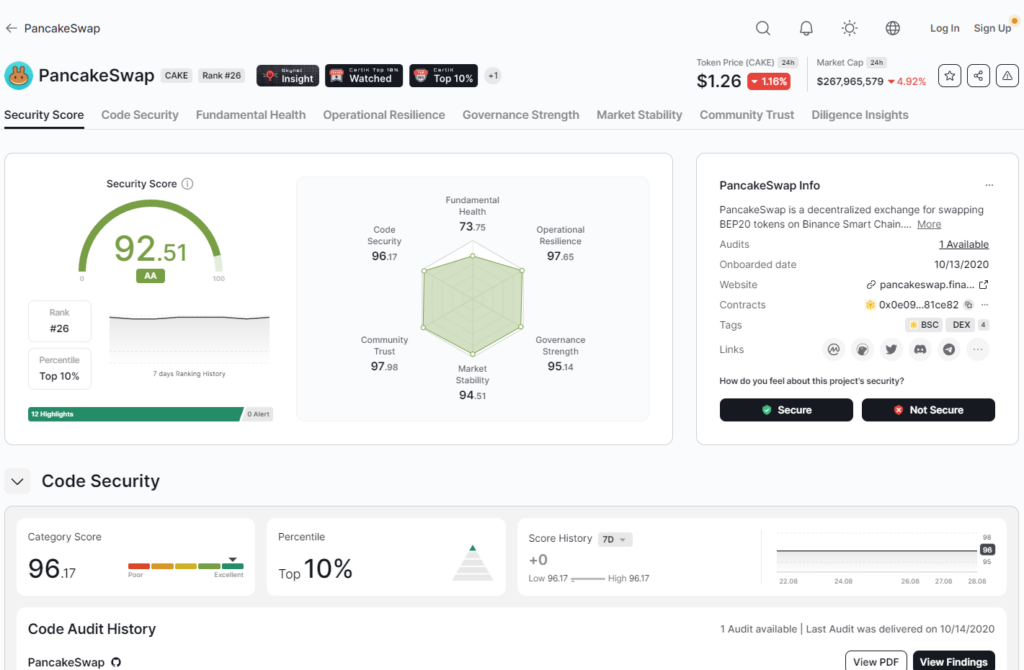Viewport: 1024px width, 670px height.
Task: Switch to the Governance Strength tab
Action: click(x=520, y=115)
